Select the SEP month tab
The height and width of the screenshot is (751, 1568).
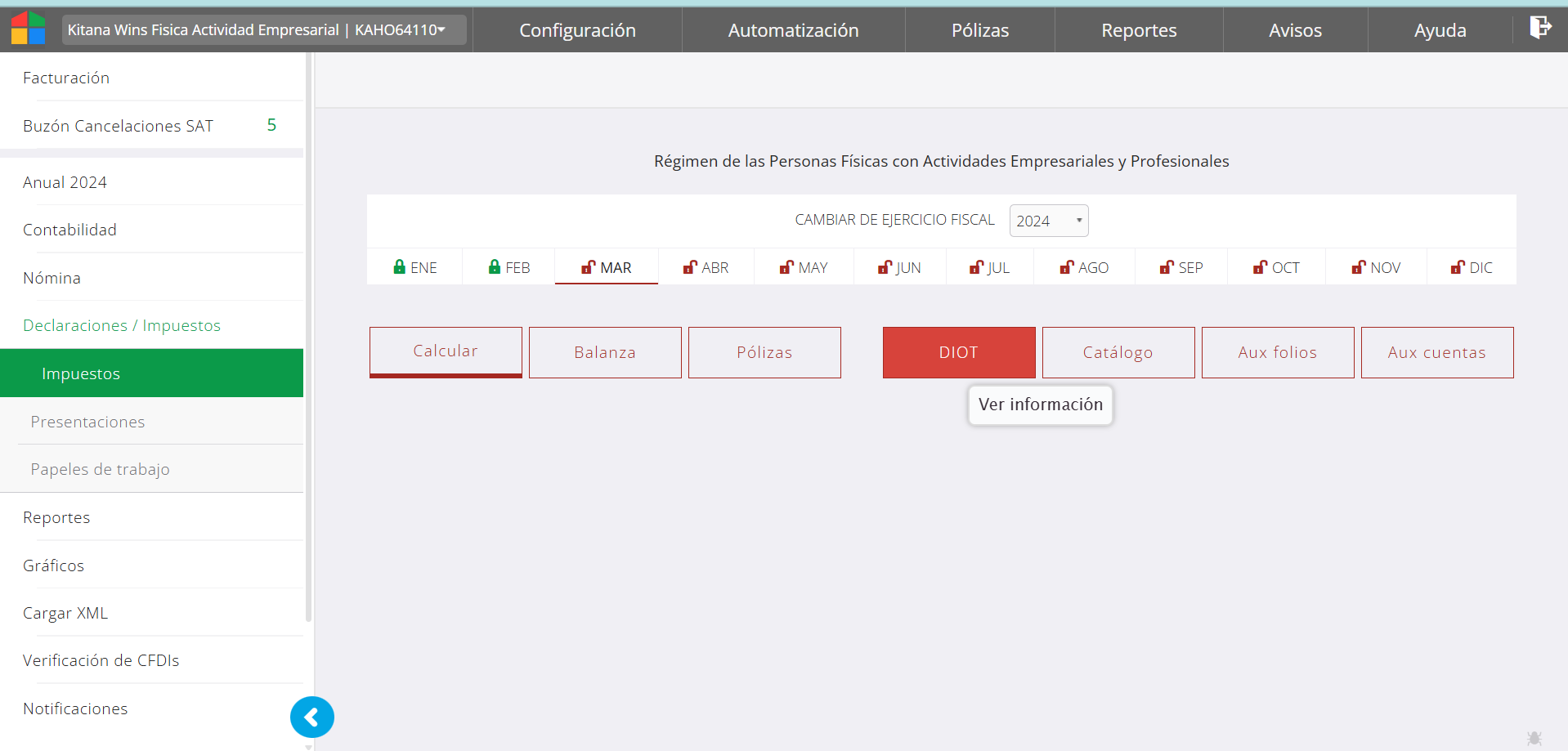[x=1181, y=267]
